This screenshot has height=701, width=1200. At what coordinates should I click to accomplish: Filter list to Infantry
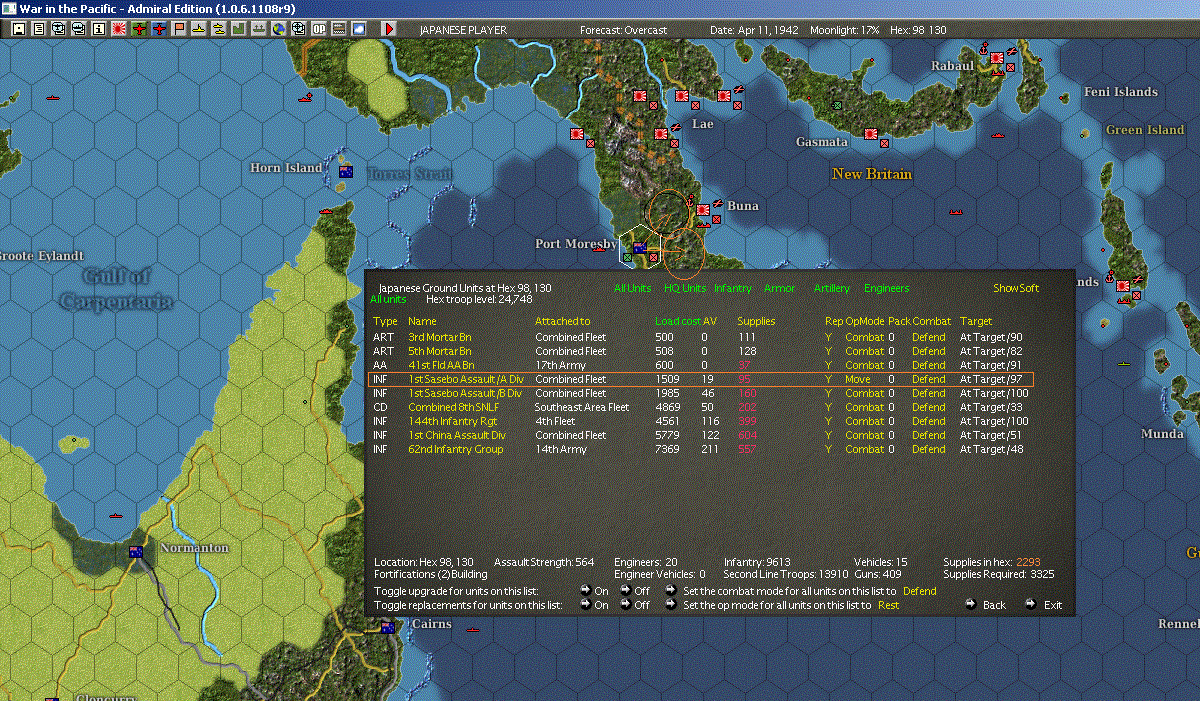[x=733, y=288]
